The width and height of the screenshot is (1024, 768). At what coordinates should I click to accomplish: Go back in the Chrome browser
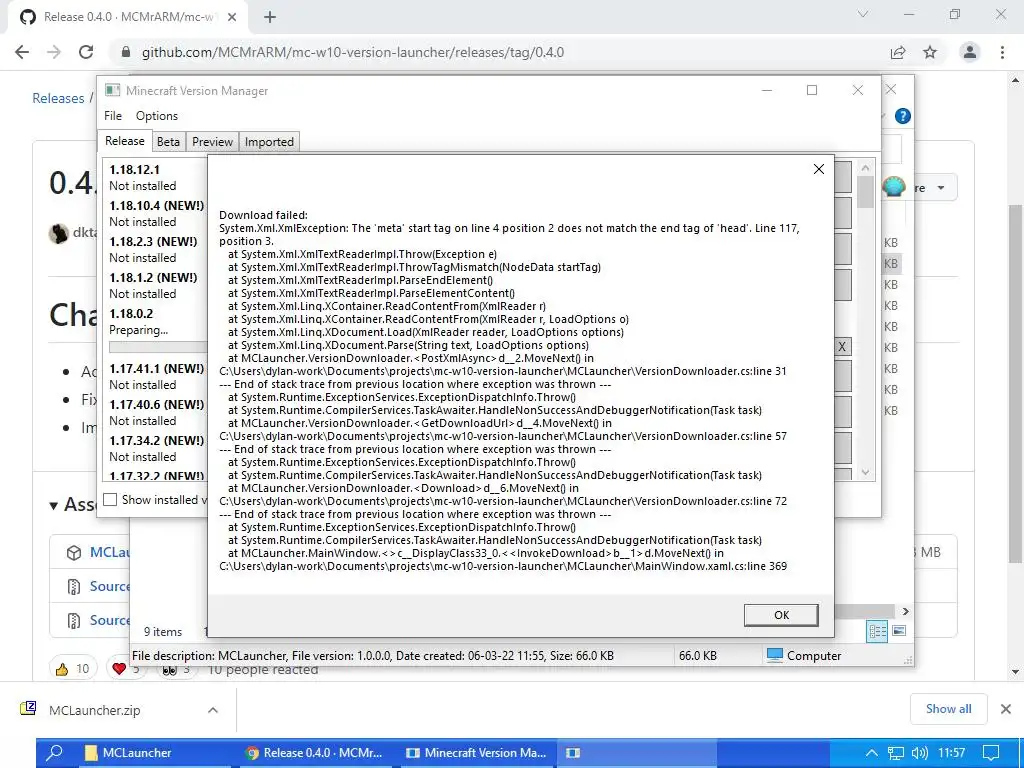(22, 52)
